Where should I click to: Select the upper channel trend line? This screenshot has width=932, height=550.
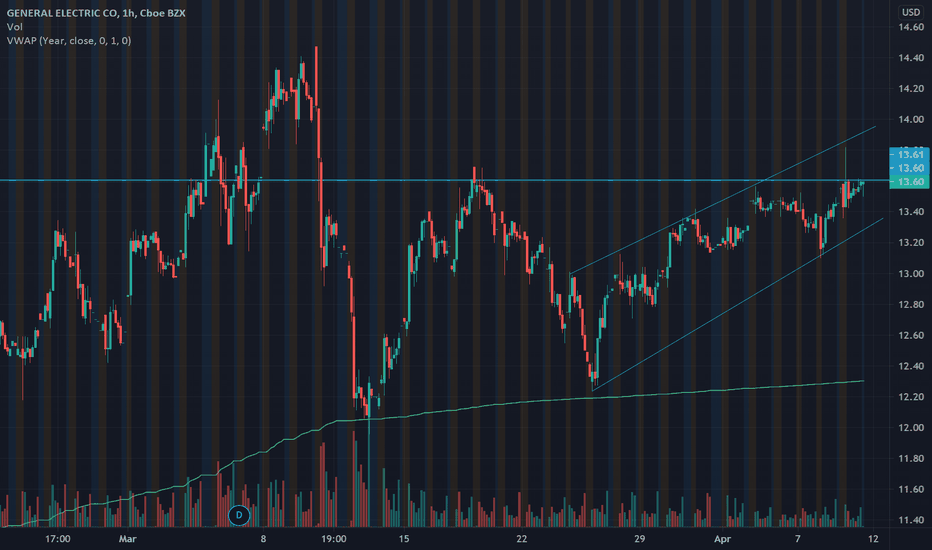pos(722,200)
